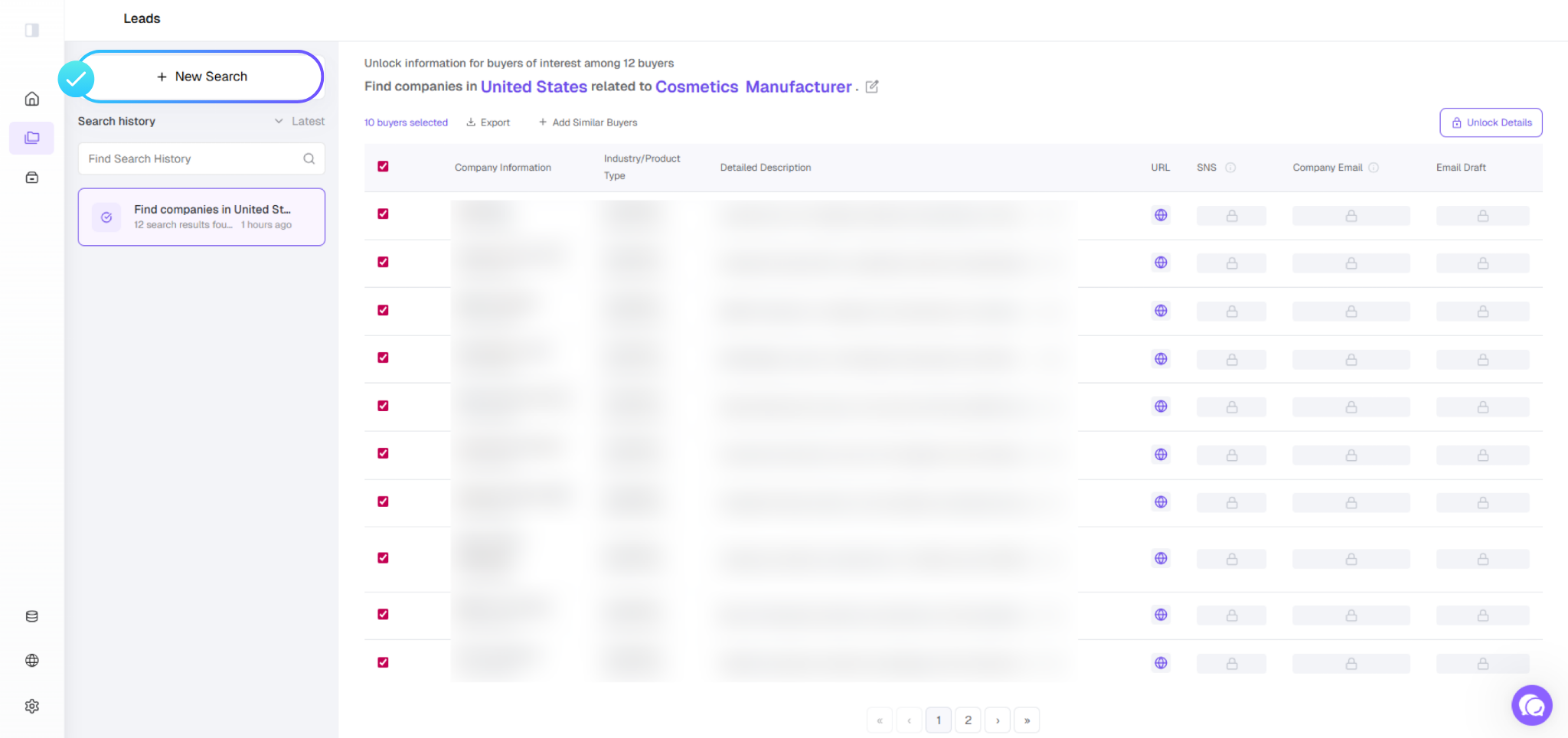Open the Latest sort dropdown
This screenshot has height=738, width=1568.
(299, 121)
